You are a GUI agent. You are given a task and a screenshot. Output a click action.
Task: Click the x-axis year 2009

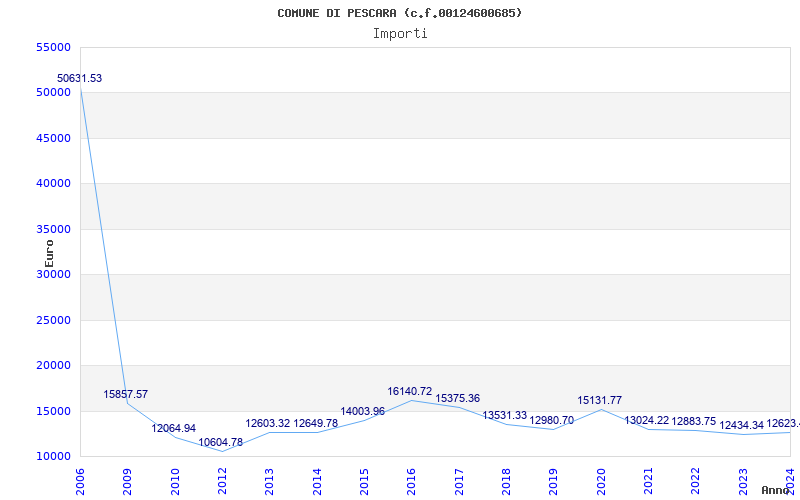[128, 482]
